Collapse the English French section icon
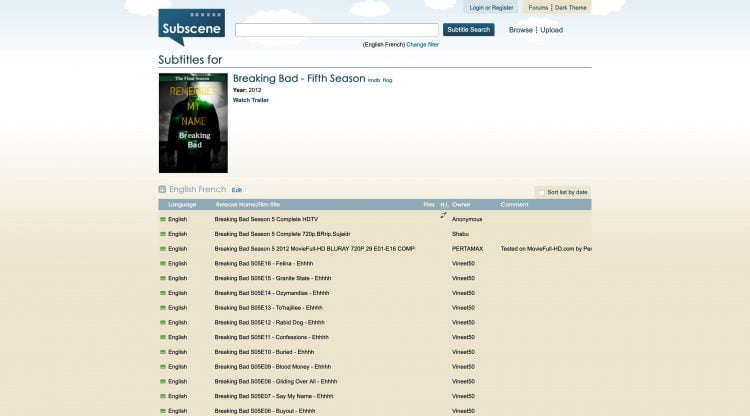 tap(162, 189)
